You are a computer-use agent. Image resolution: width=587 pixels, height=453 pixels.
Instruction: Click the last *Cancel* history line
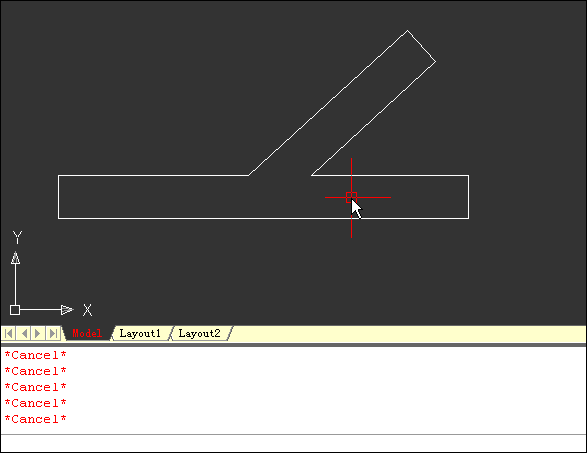pyautogui.click(x=36, y=419)
